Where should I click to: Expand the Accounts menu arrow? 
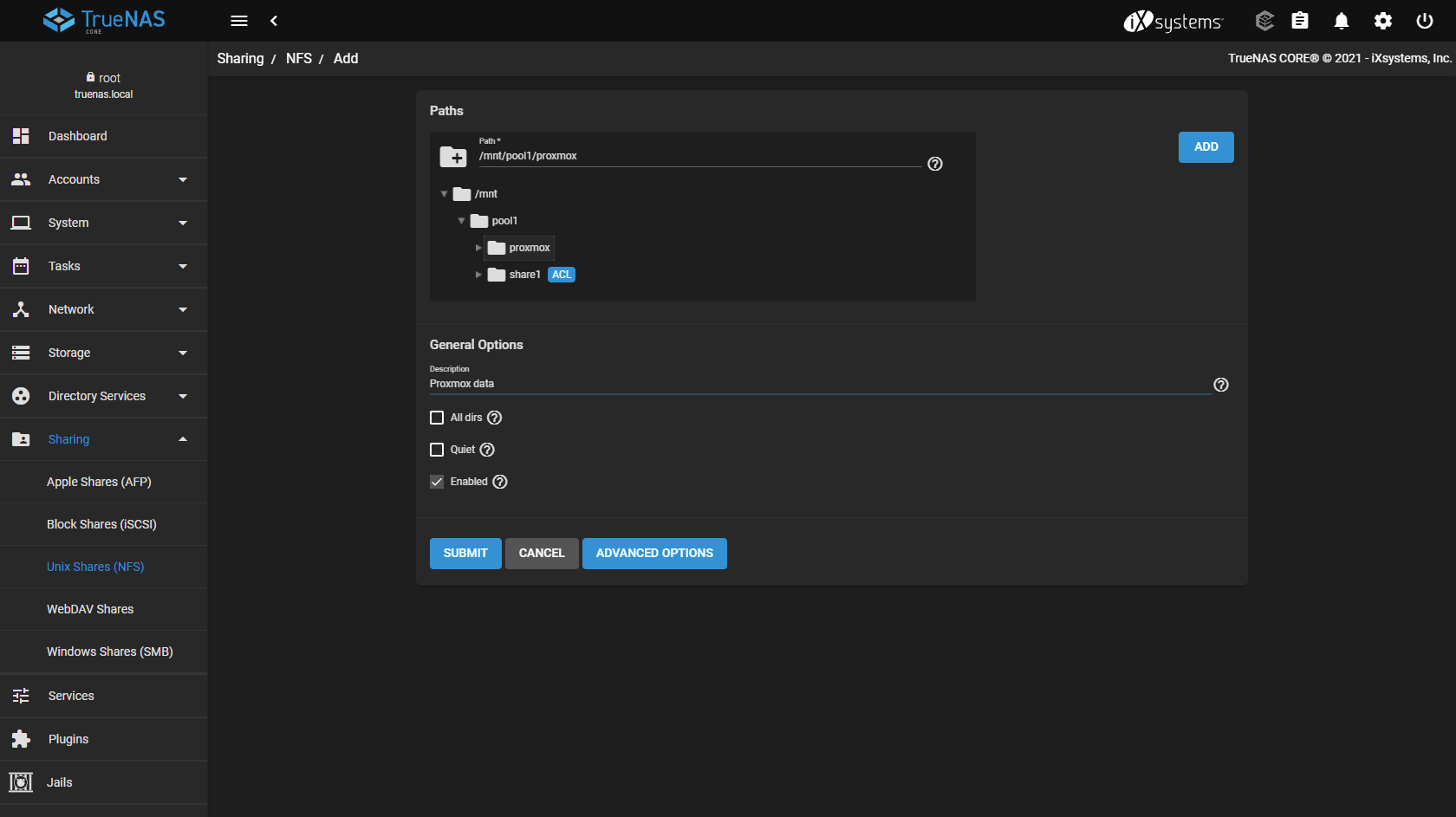pos(183,179)
